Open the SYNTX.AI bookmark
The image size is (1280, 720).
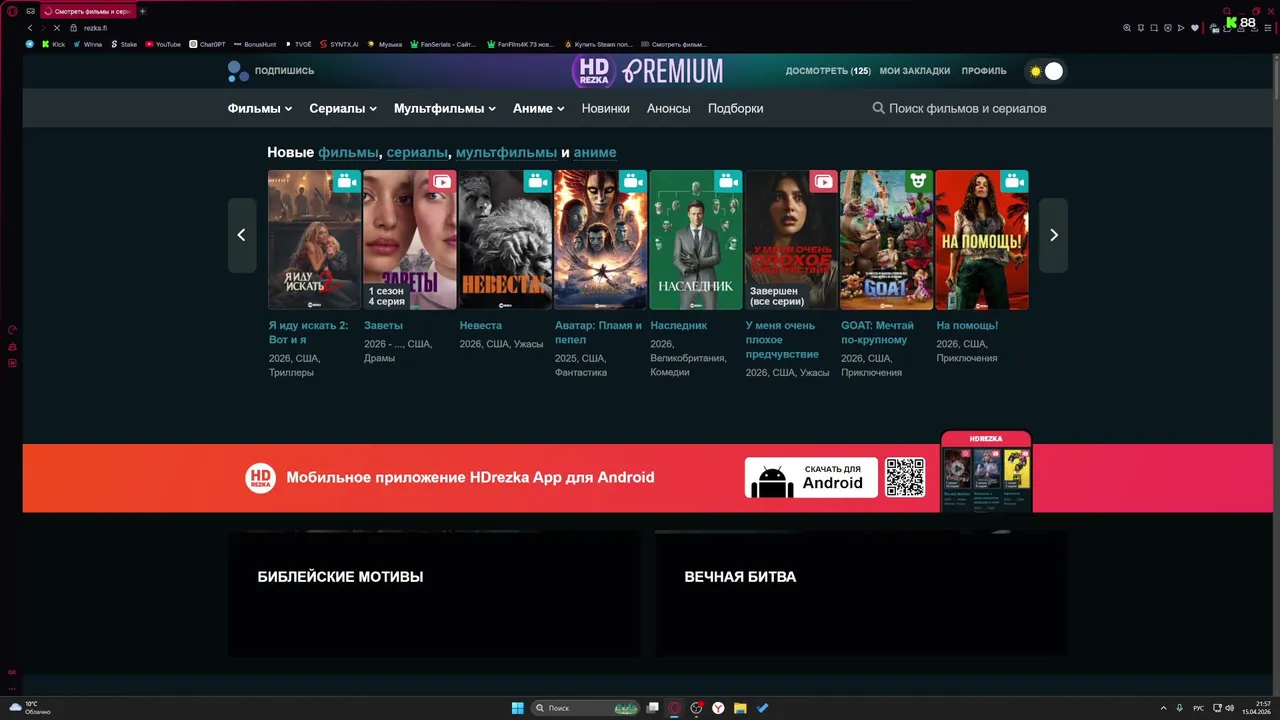[x=339, y=44]
